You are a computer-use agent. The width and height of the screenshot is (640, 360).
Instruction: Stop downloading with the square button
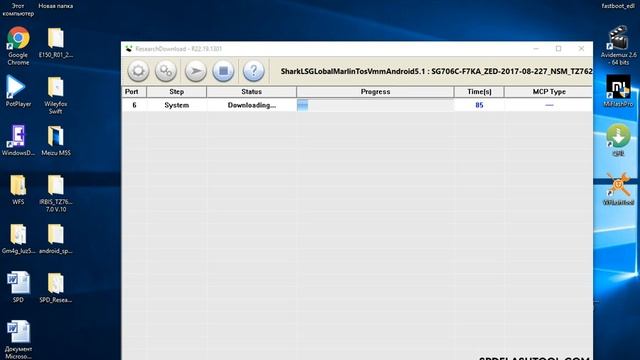tap(223, 71)
